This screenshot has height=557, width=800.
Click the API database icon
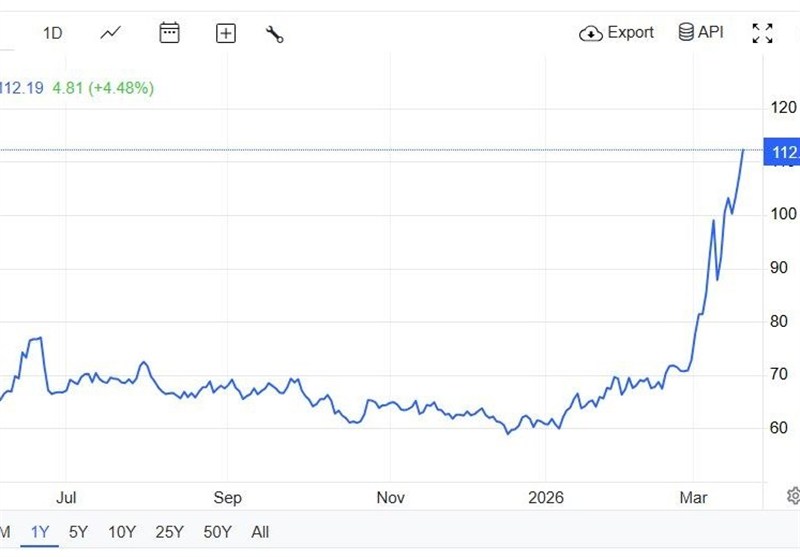pos(686,32)
